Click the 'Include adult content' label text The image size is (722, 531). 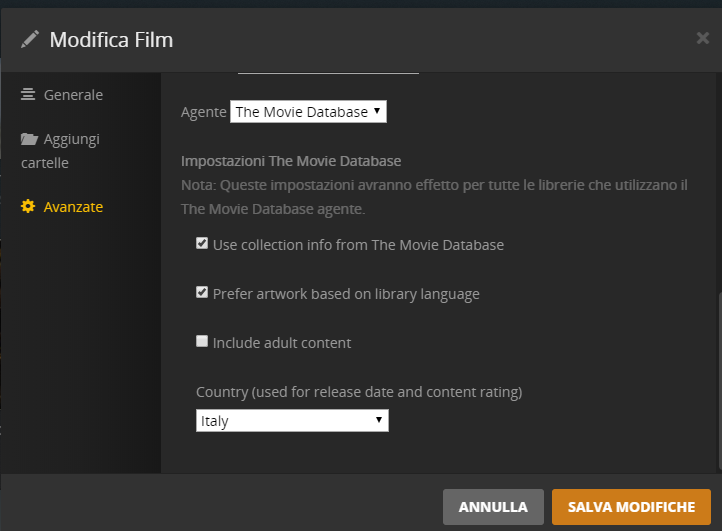coord(282,343)
